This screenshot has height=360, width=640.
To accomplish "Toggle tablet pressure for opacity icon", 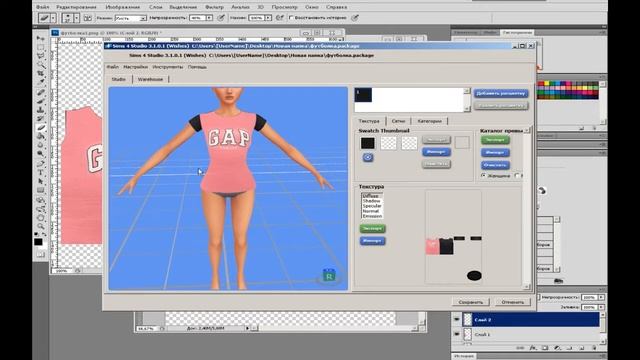I will (221, 18).
